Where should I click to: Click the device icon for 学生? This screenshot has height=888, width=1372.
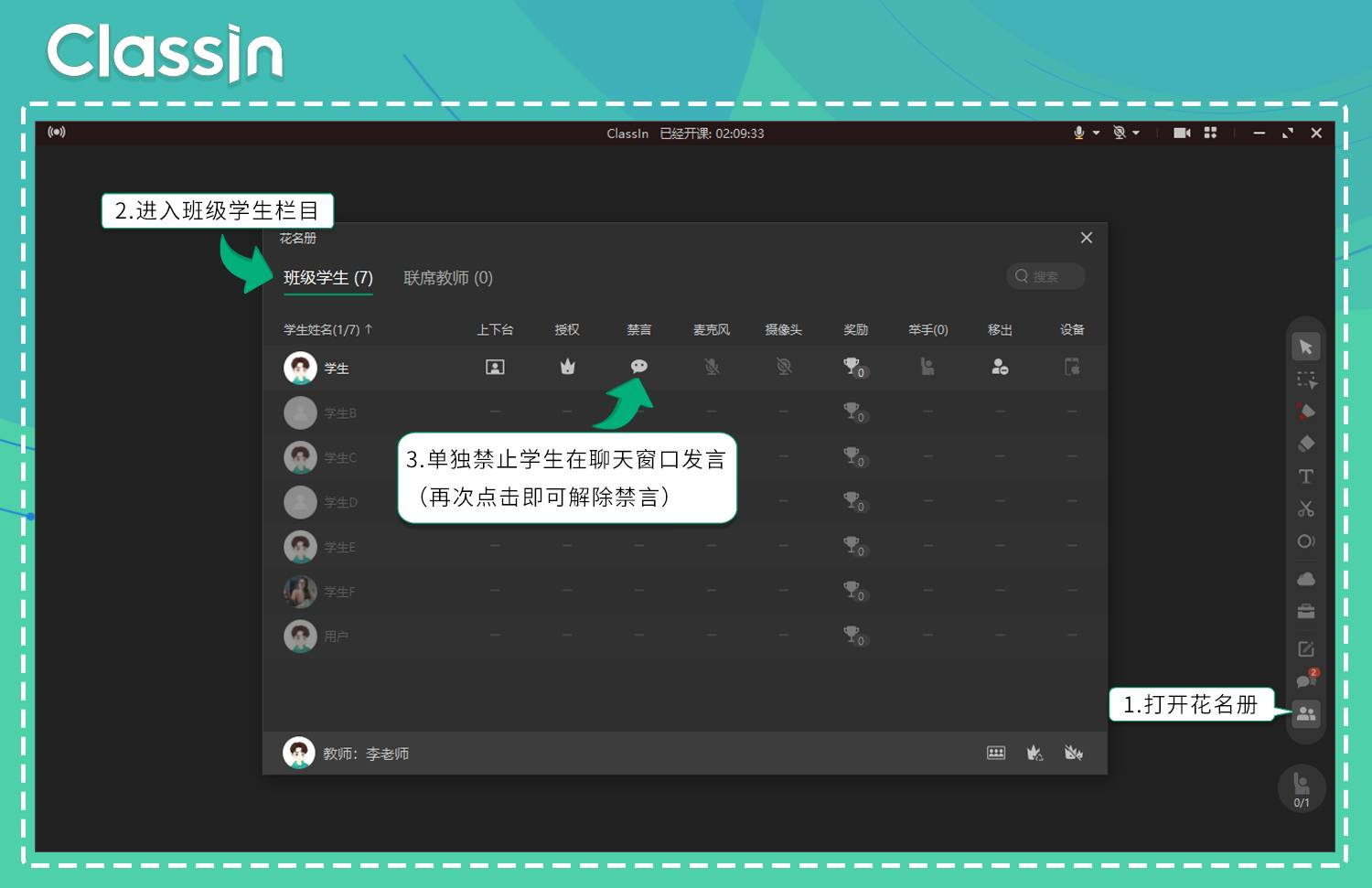click(1072, 367)
